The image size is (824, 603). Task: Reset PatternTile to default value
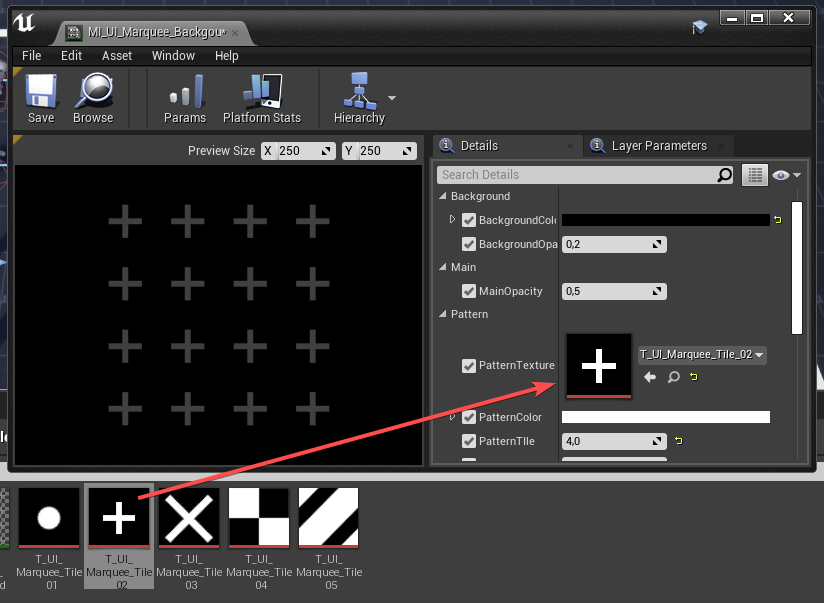(x=678, y=441)
